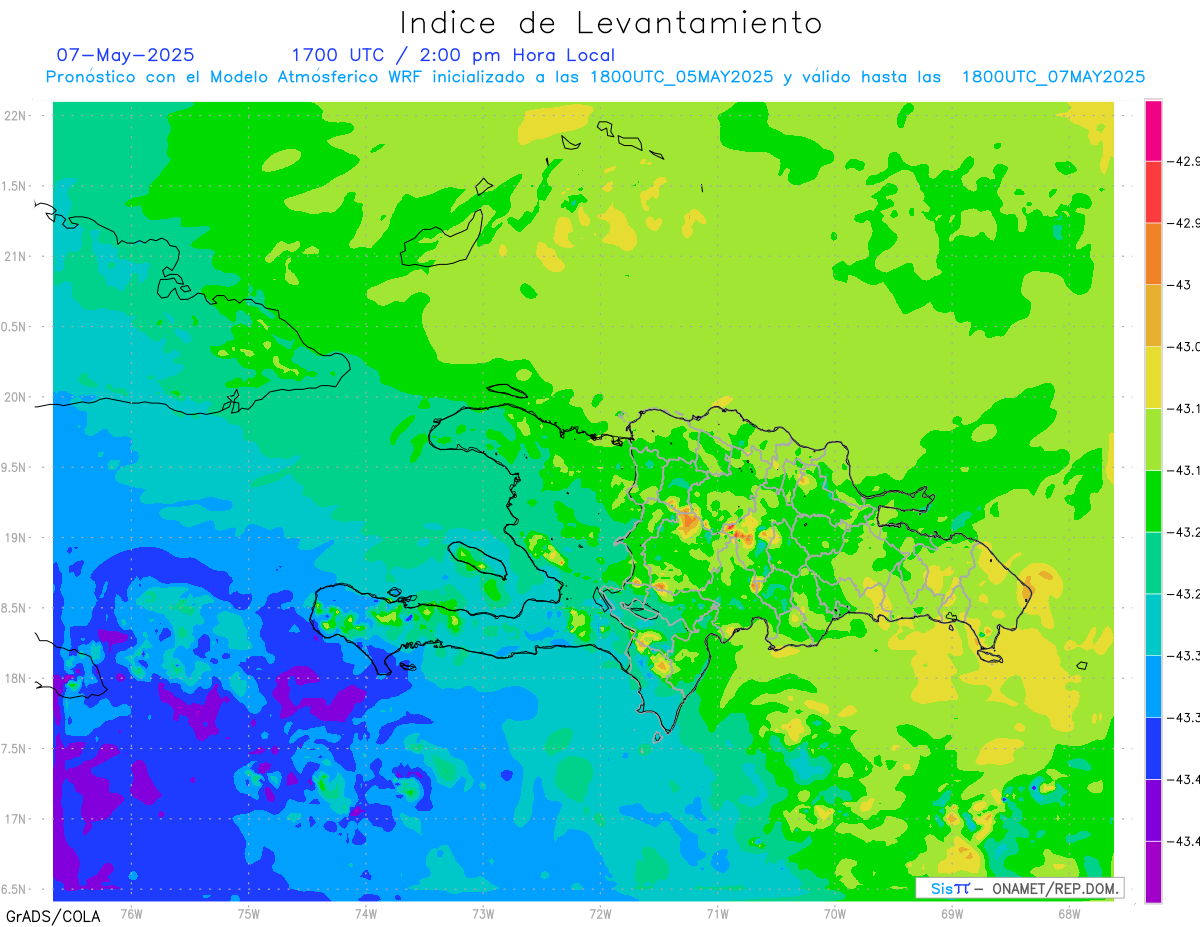The height and width of the screenshot is (927, 1200).
Task: Click the "69W" longitude label
Action: click(952, 913)
